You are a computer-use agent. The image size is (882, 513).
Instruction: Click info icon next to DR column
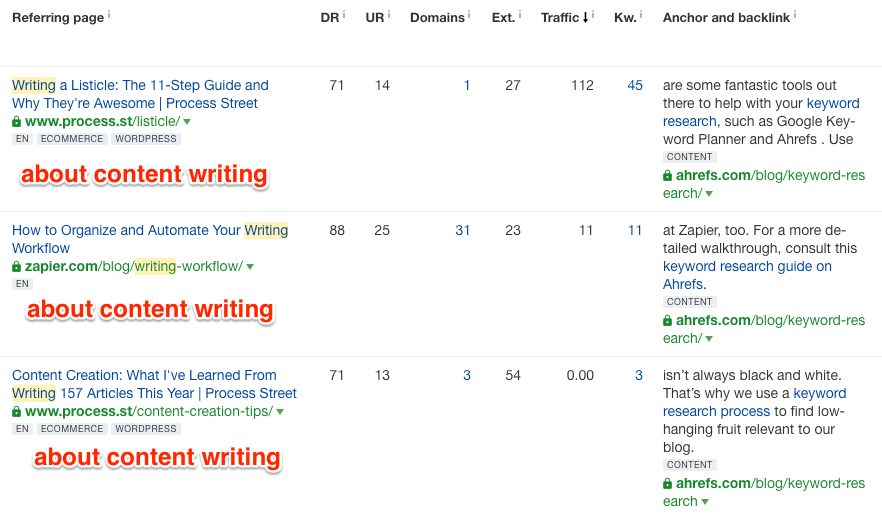coord(344,15)
